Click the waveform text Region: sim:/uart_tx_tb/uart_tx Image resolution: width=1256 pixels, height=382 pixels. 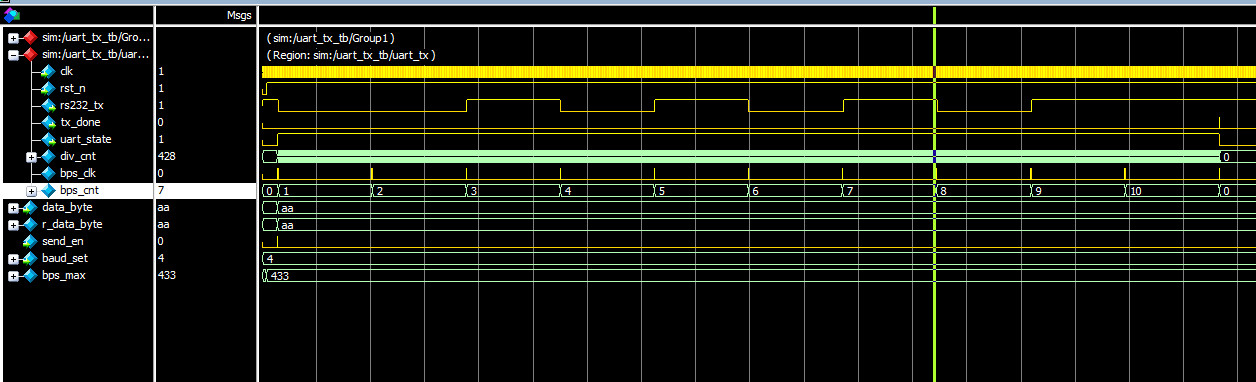[x=352, y=54]
